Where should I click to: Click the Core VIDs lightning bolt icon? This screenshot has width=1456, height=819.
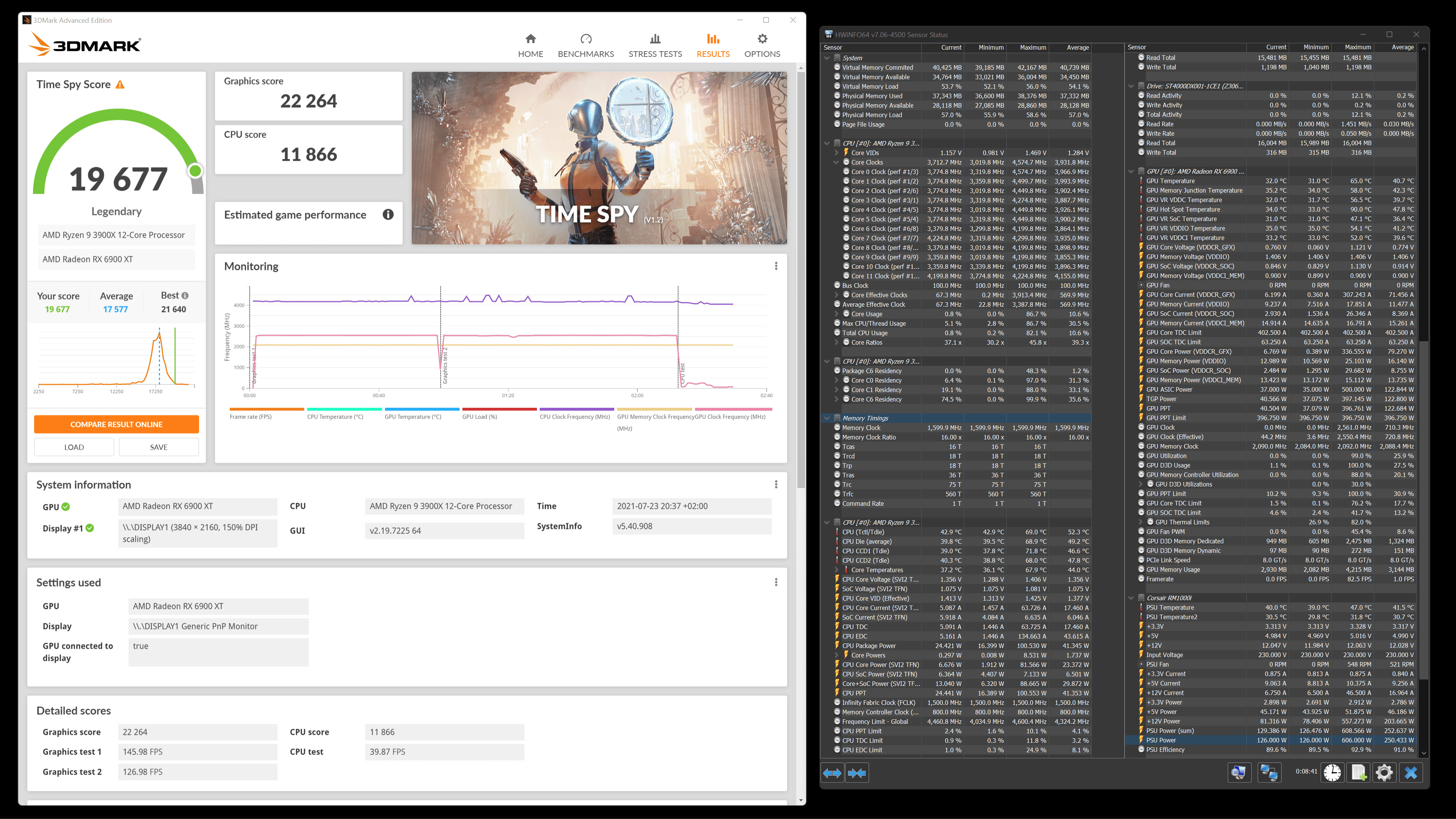(x=846, y=152)
